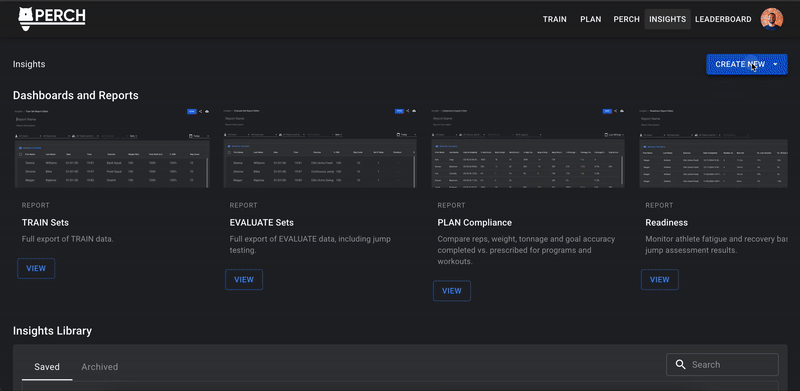
Task: View the Readiness report
Action: (x=660, y=280)
